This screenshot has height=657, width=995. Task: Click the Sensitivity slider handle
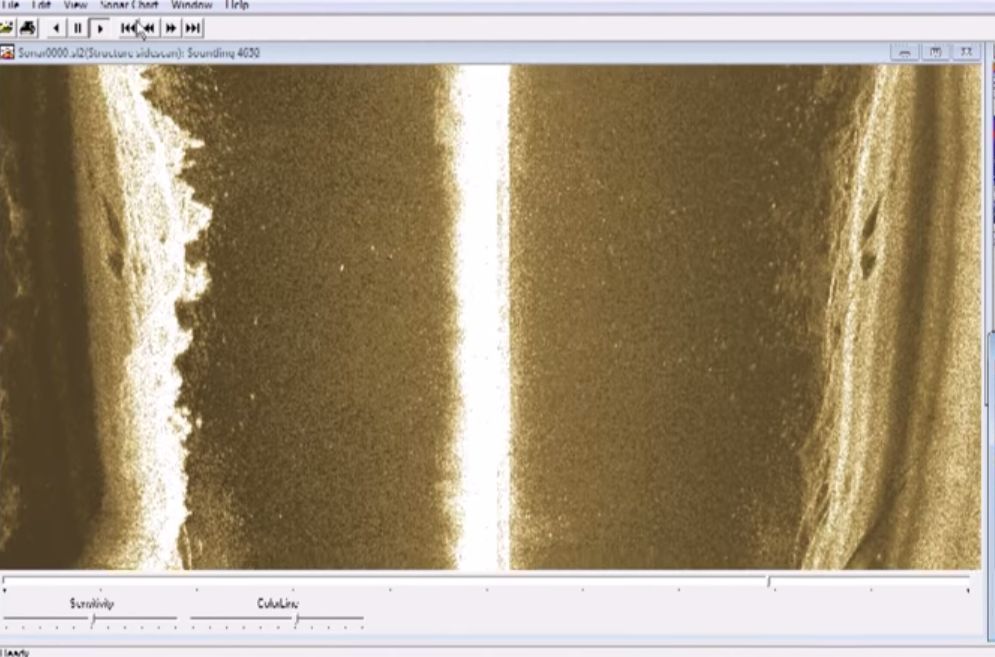click(x=92, y=622)
